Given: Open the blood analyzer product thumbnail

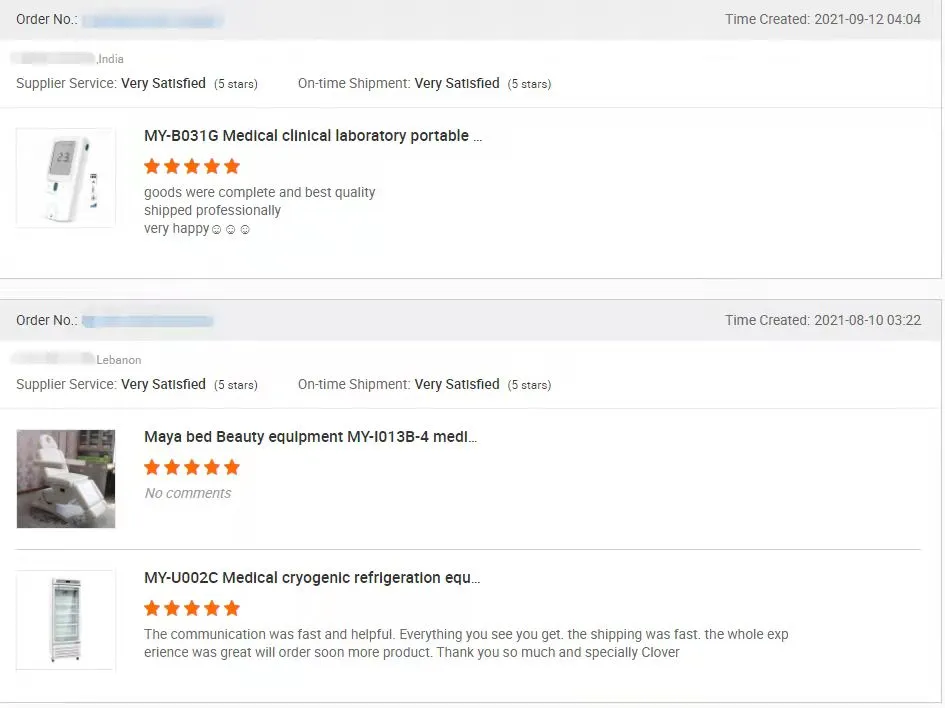Looking at the screenshot, I should [65, 177].
